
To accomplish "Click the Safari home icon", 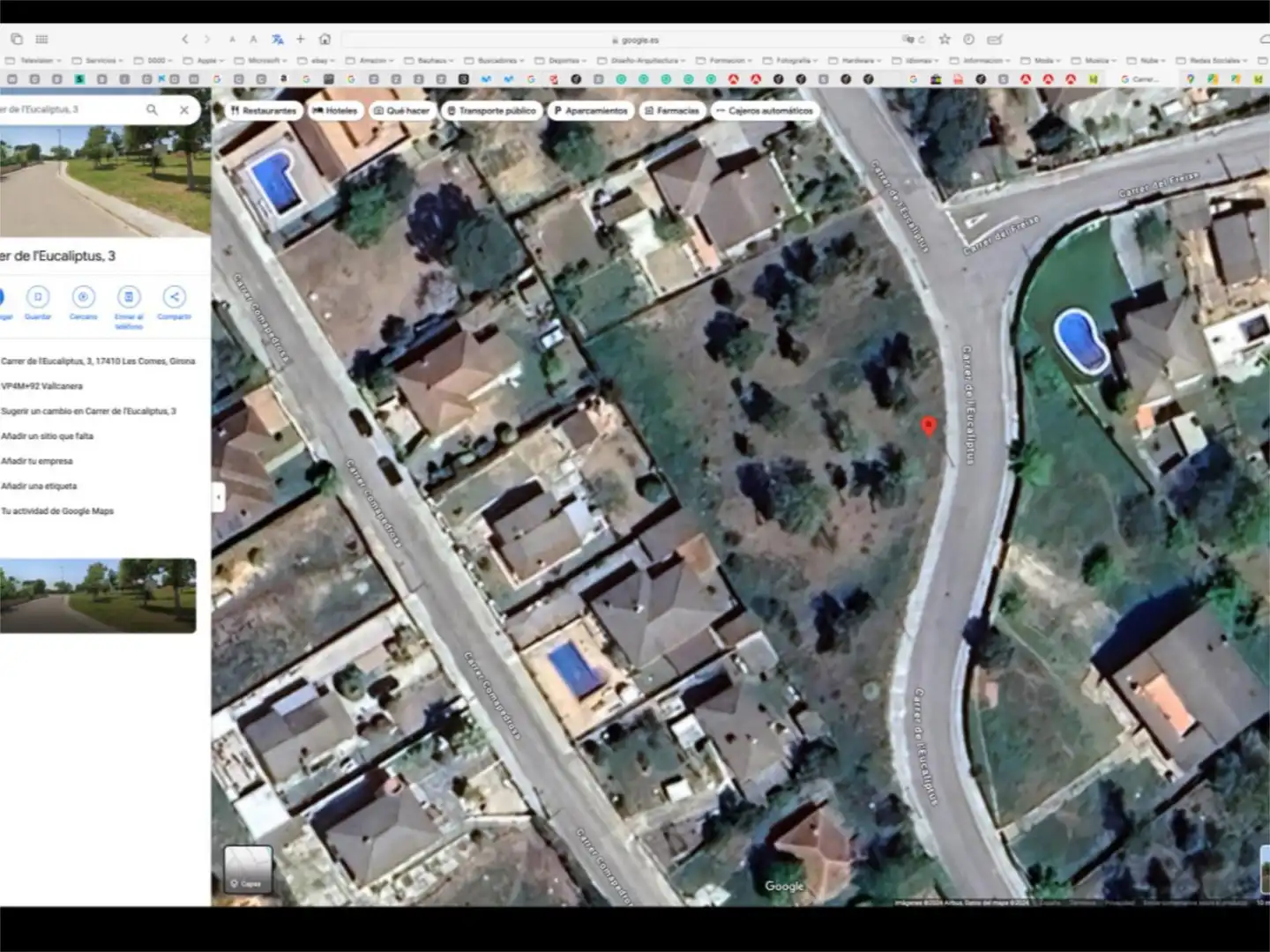I will 325,40.
